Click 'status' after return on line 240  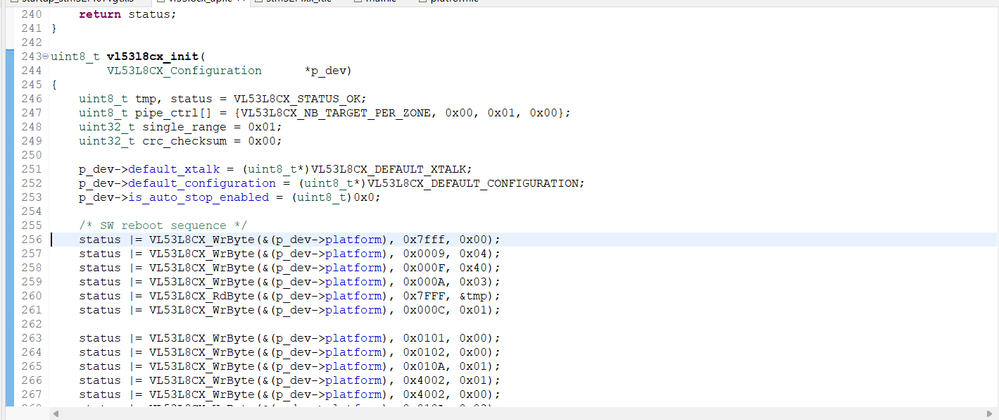(149, 14)
